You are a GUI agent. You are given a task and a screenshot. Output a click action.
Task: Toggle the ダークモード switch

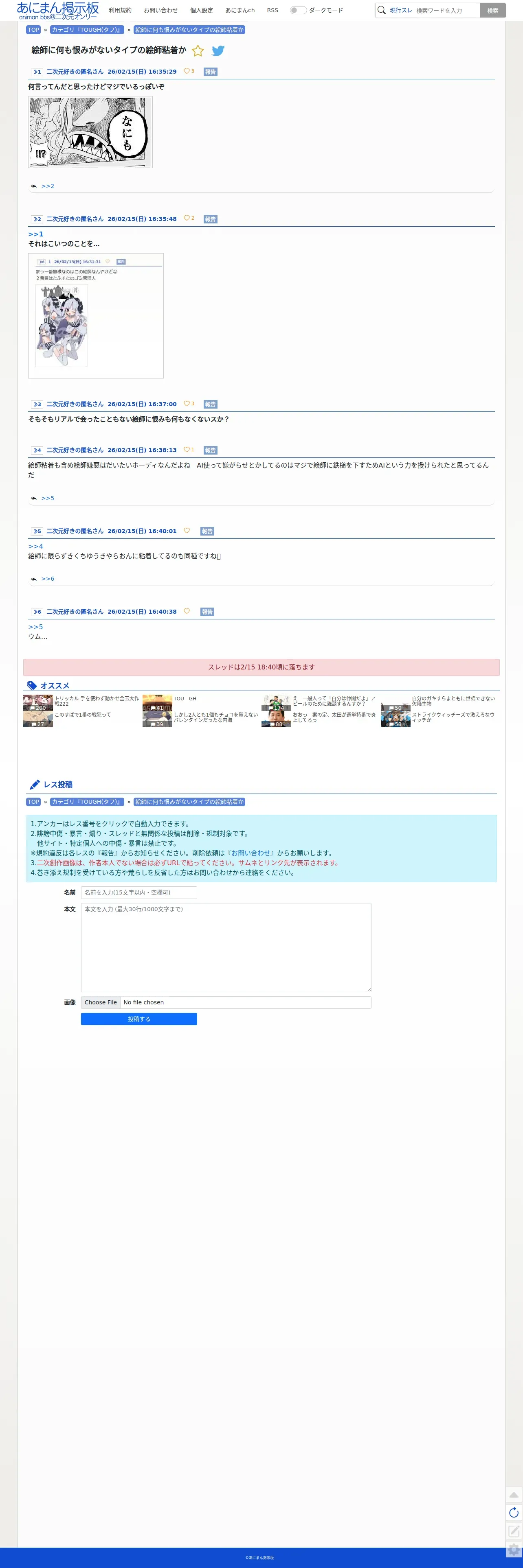tap(298, 10)
